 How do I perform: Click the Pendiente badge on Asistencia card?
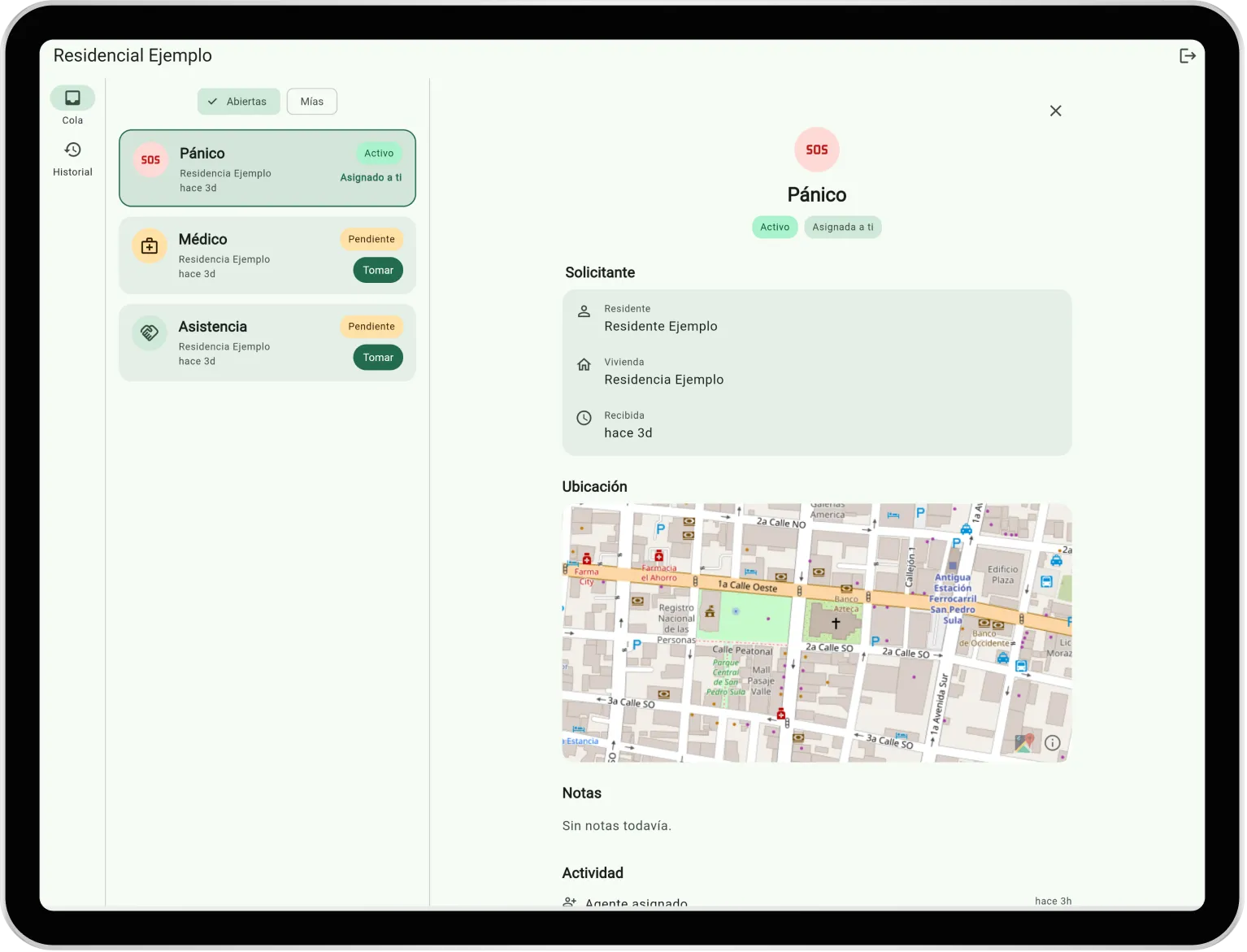click(371, 327)
